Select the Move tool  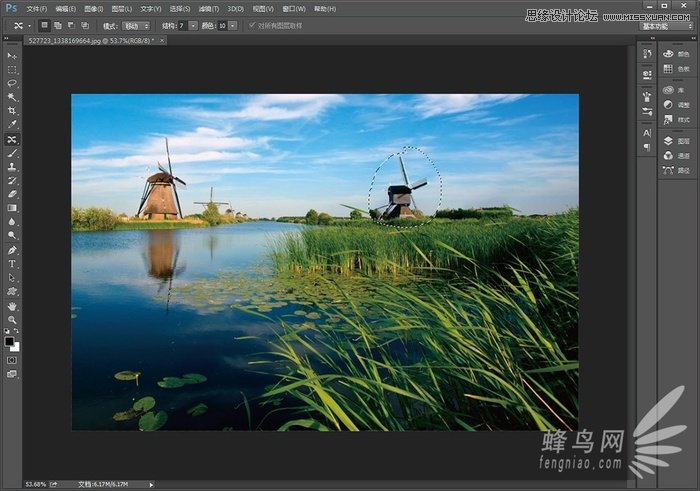tap(12, 56)
